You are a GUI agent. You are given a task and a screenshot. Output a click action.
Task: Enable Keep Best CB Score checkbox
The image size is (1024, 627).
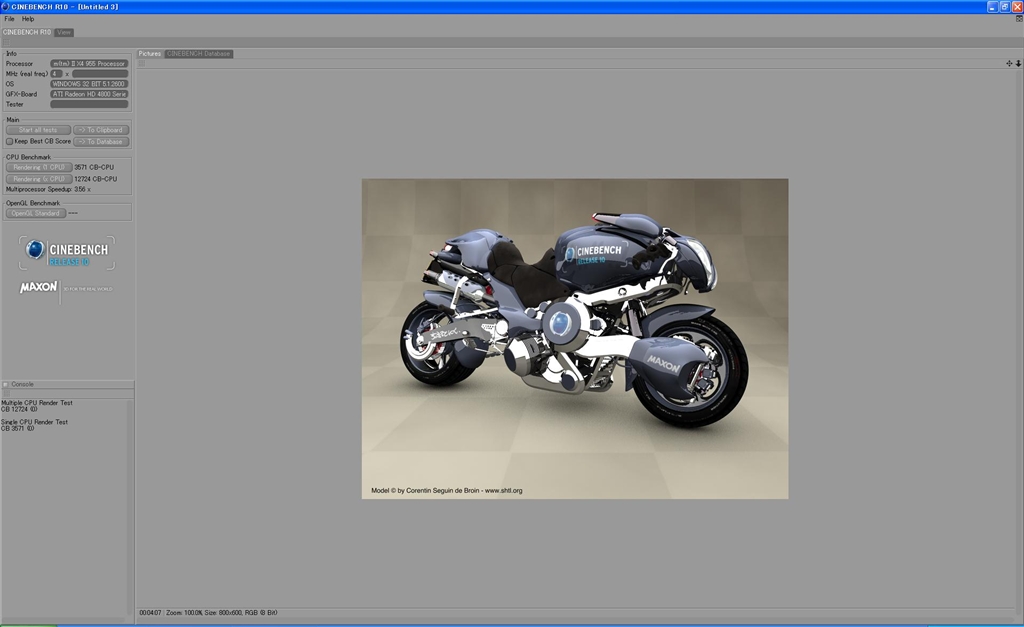tap(9, 142)
